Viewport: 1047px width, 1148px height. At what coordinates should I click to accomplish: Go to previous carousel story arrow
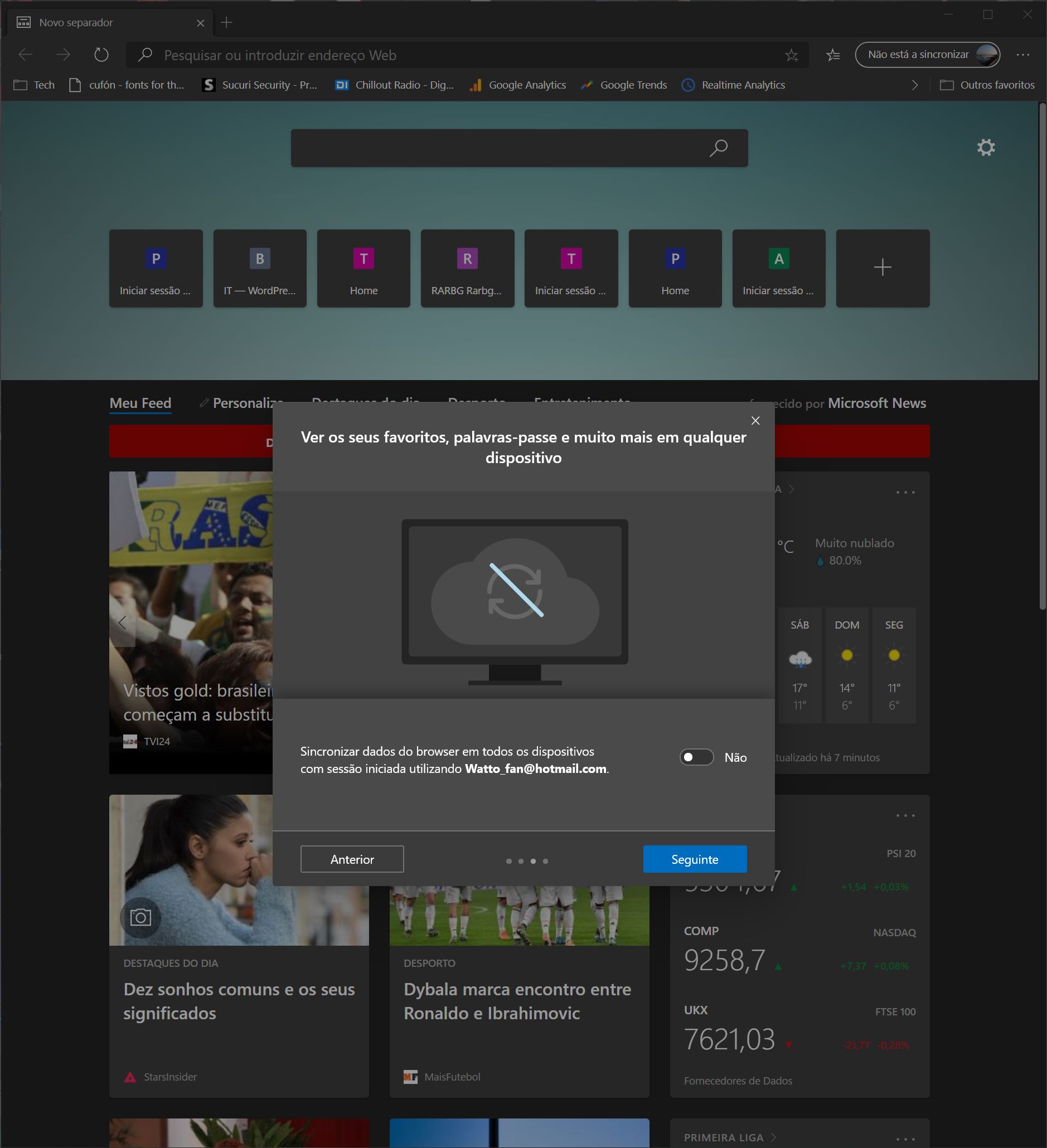coord(122,622)
